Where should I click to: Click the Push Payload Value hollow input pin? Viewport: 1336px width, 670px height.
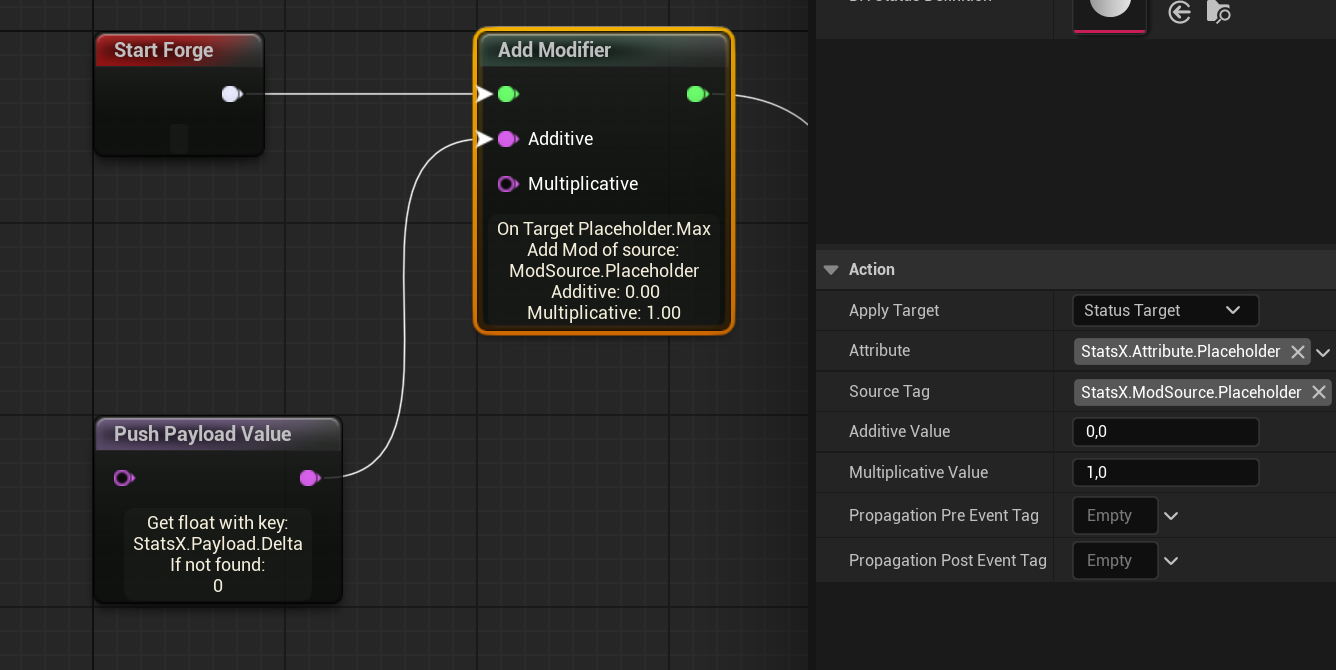click(123, 478)
